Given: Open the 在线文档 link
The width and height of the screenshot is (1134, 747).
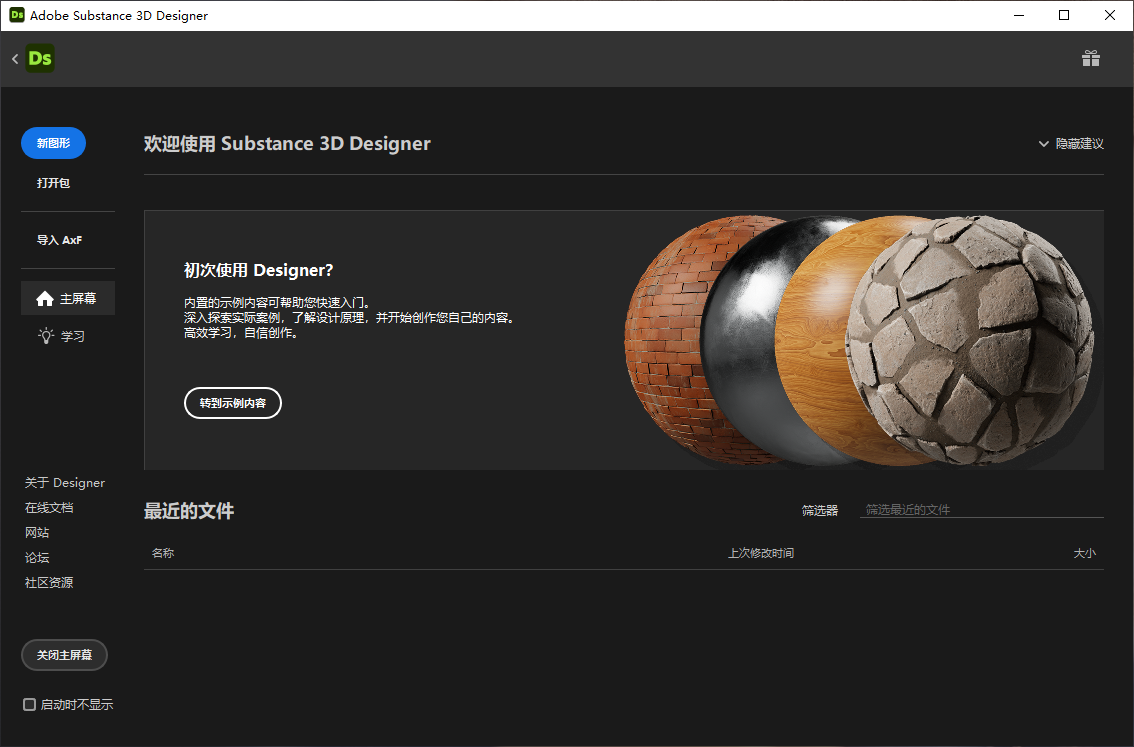Looking at the screenshot, I should [x=49, y=508].
